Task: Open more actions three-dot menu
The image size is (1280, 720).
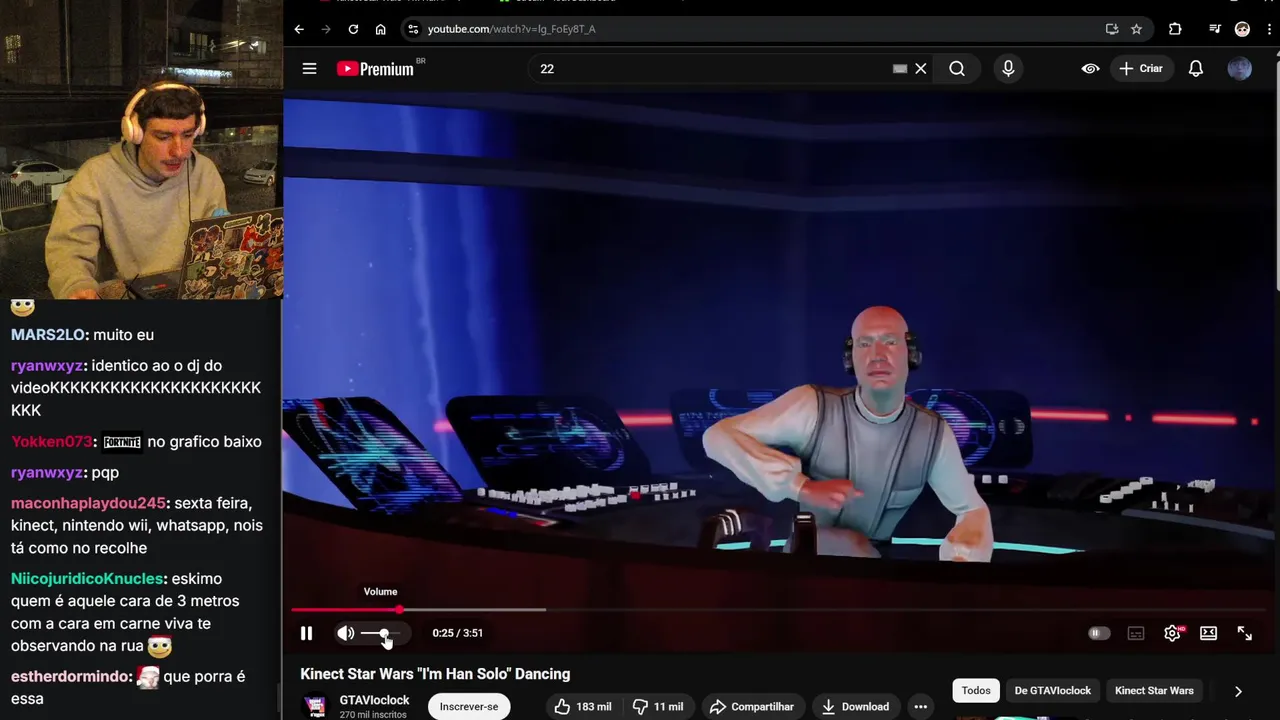Action: pyautogui.click(x=920, y=706)
